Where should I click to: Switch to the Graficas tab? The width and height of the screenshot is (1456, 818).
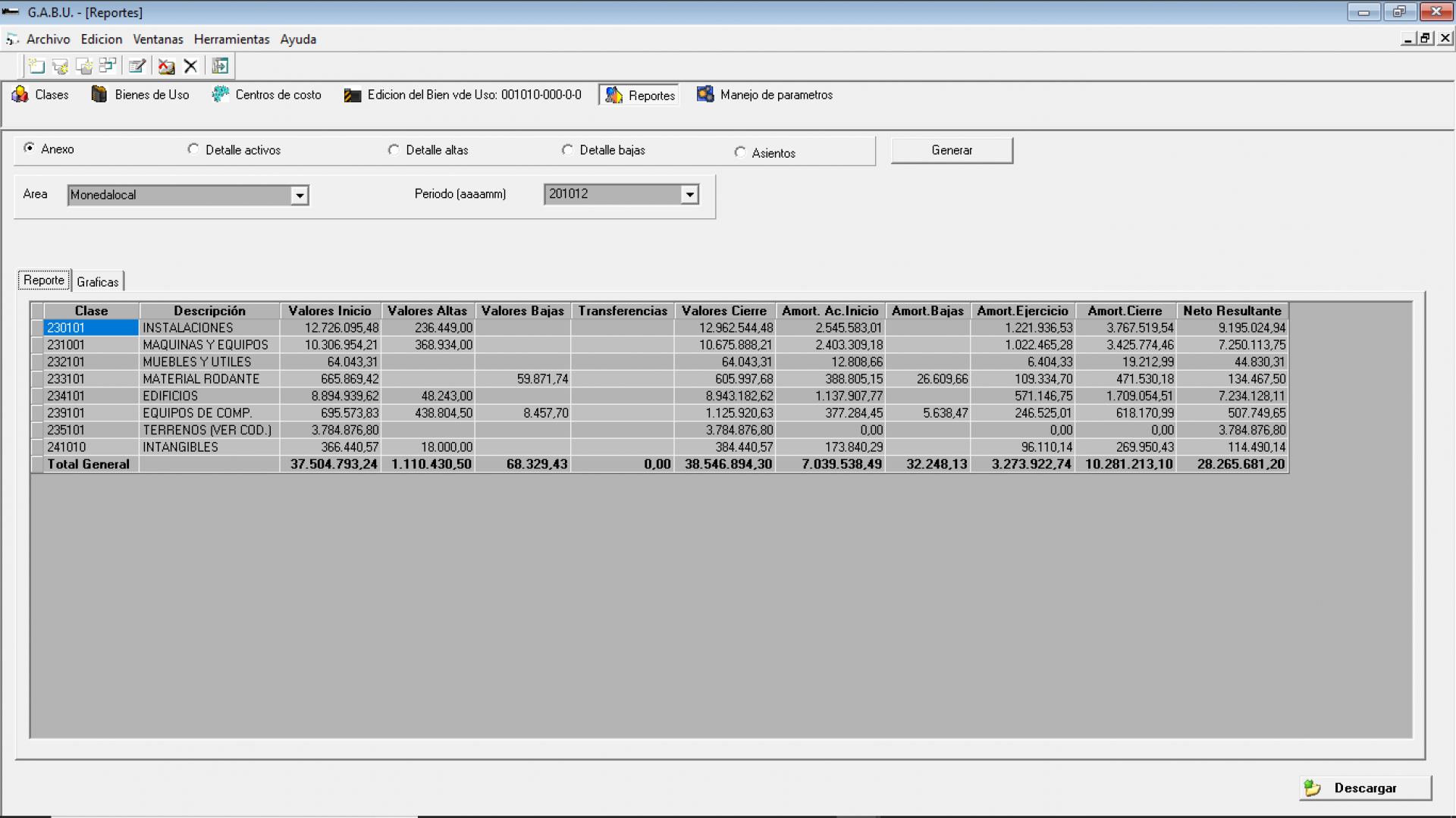coord(98,282)
